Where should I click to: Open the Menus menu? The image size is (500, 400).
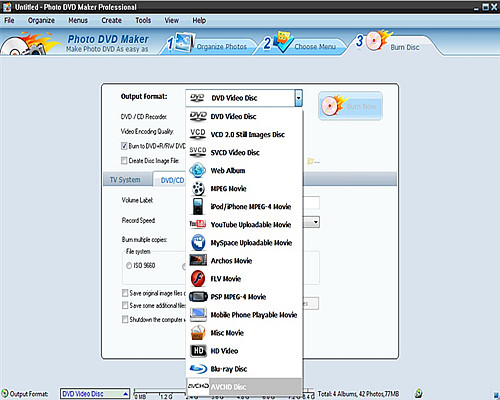78,20
